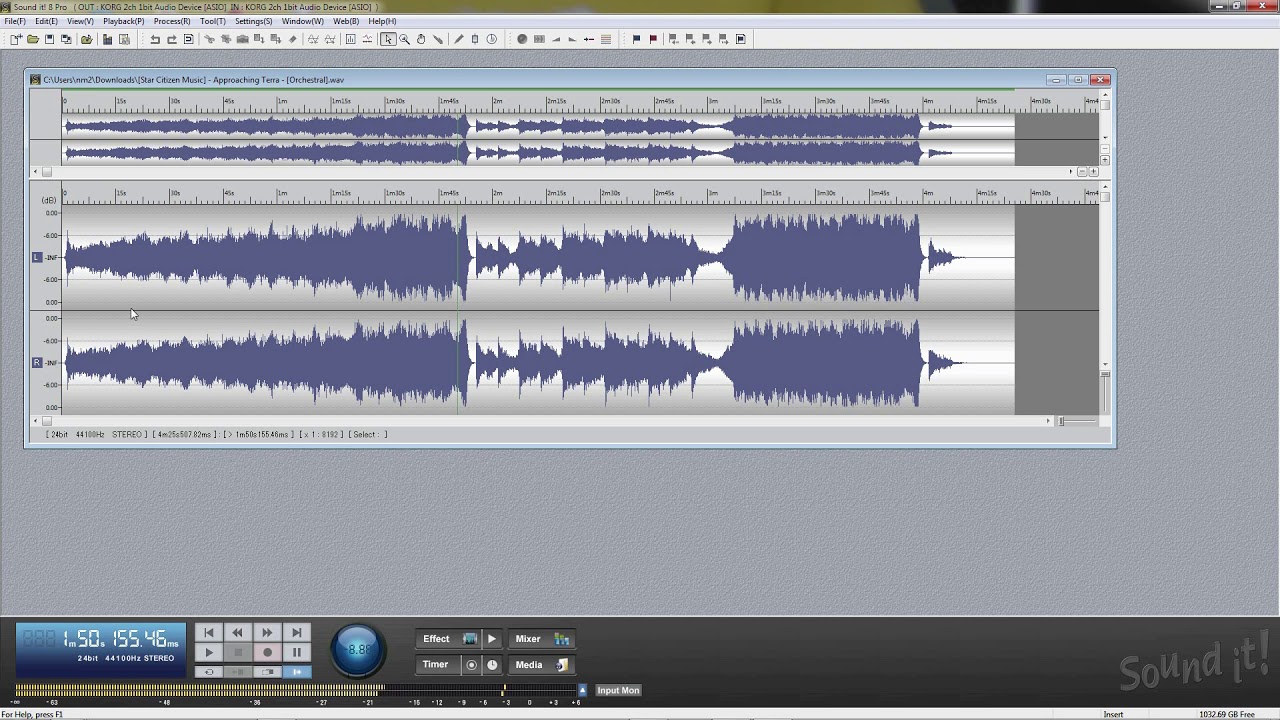Click the red flag marker icon

[653, 39]
